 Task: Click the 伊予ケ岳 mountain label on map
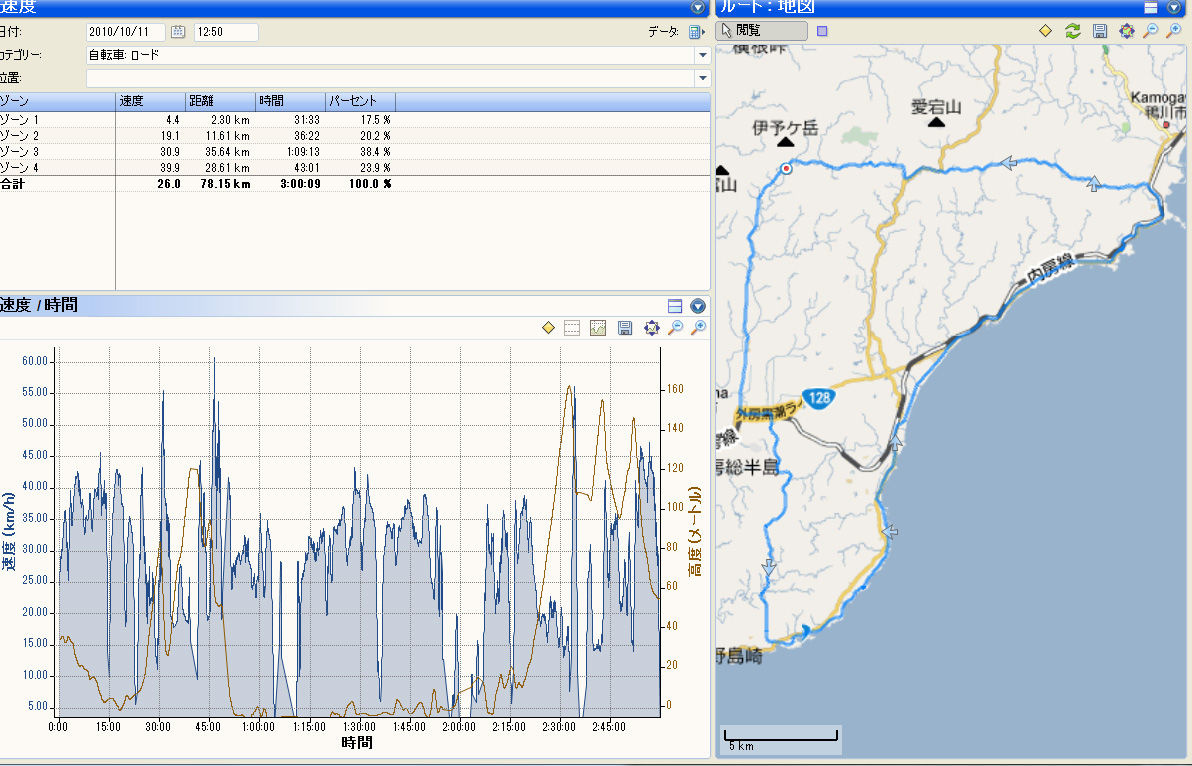pos(785,127)
